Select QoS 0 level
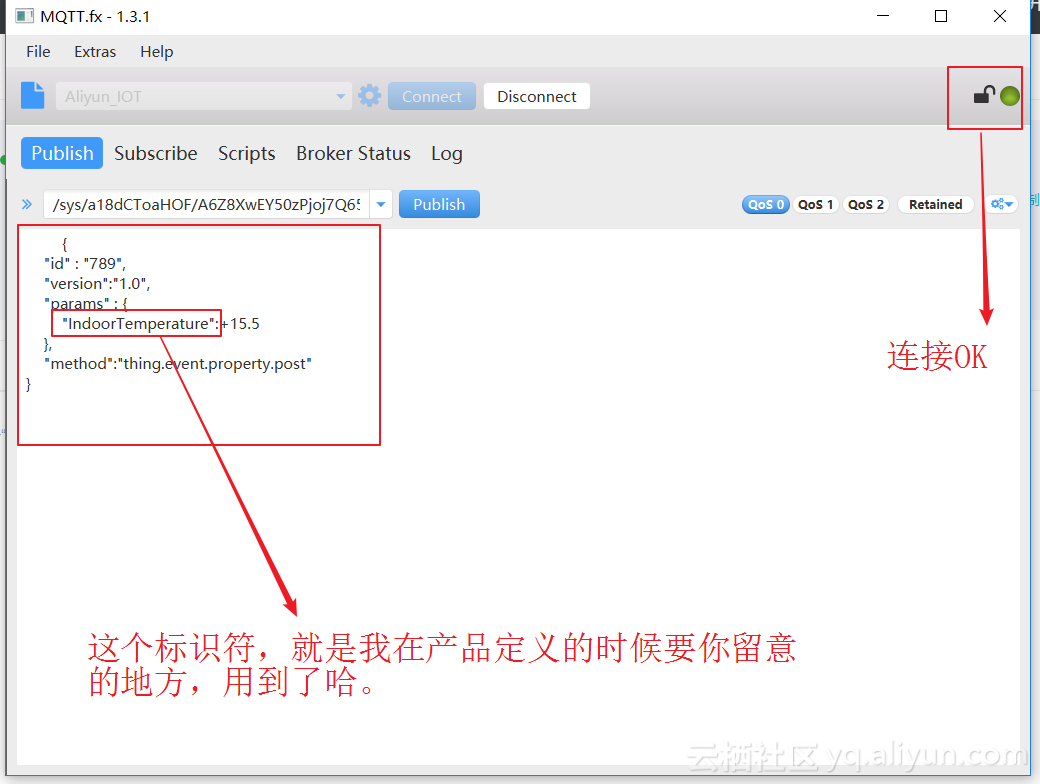 pyautogui.click(x=765, y=204)
